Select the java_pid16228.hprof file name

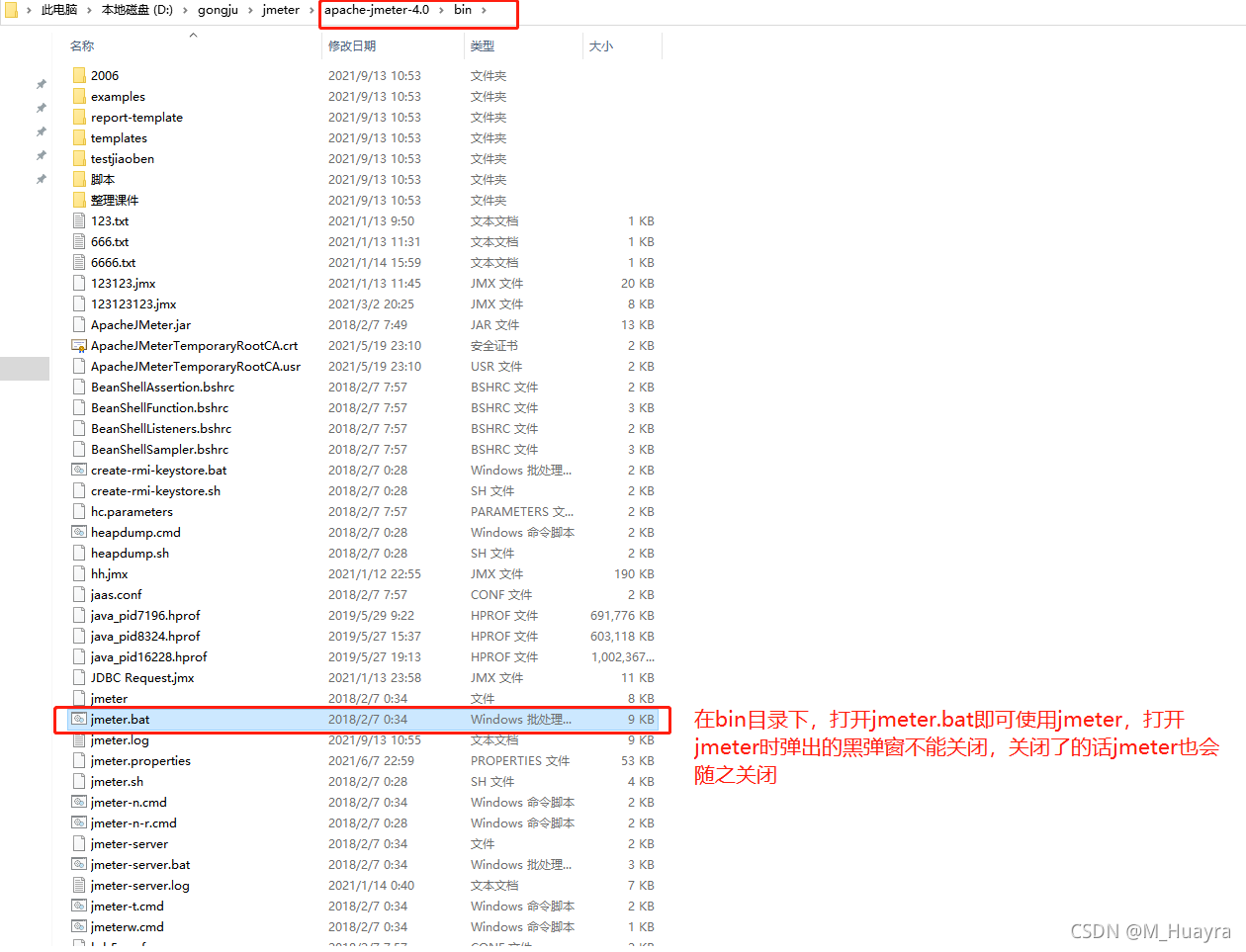click(x=149, y=656)
